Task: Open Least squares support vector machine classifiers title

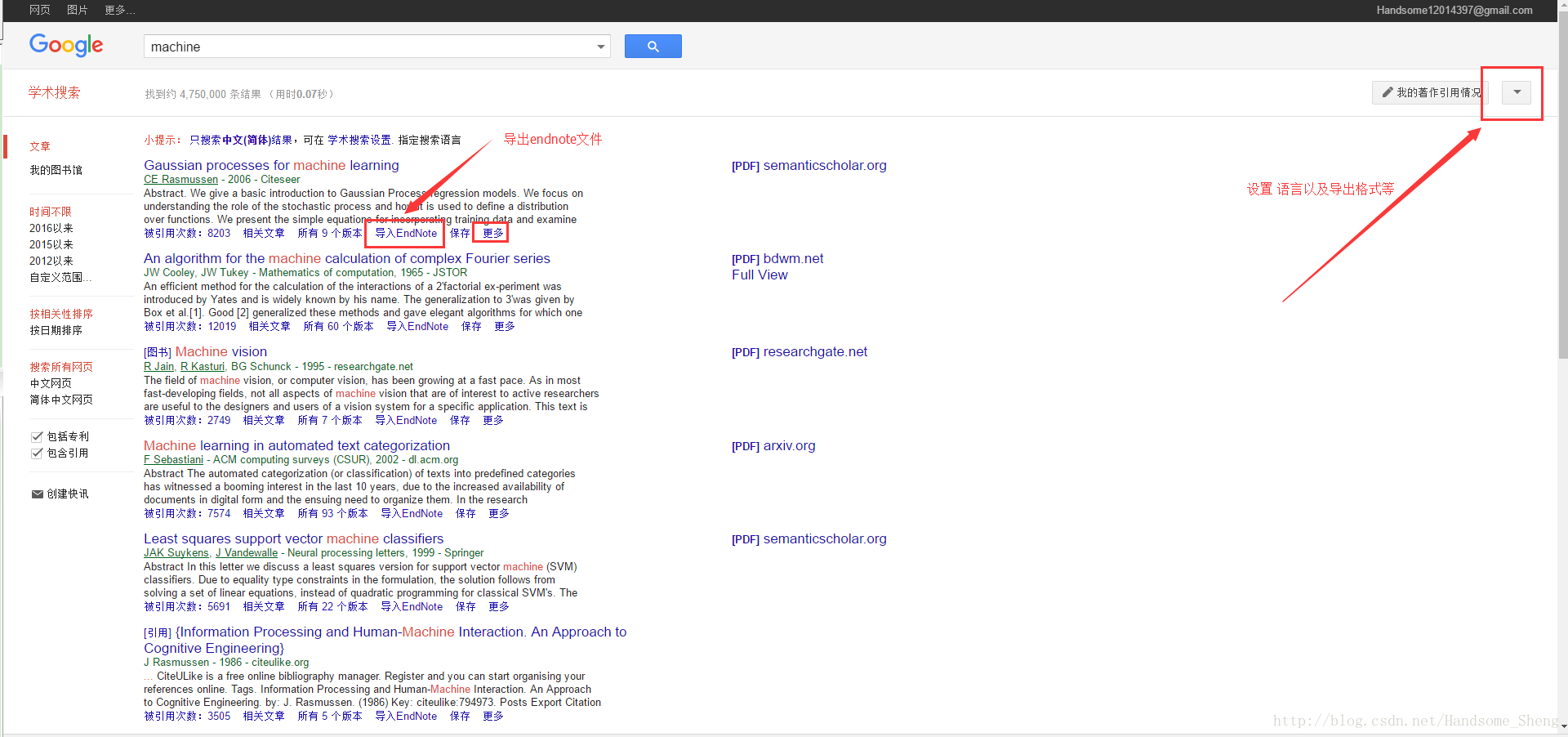Action: tap(294, 538)
